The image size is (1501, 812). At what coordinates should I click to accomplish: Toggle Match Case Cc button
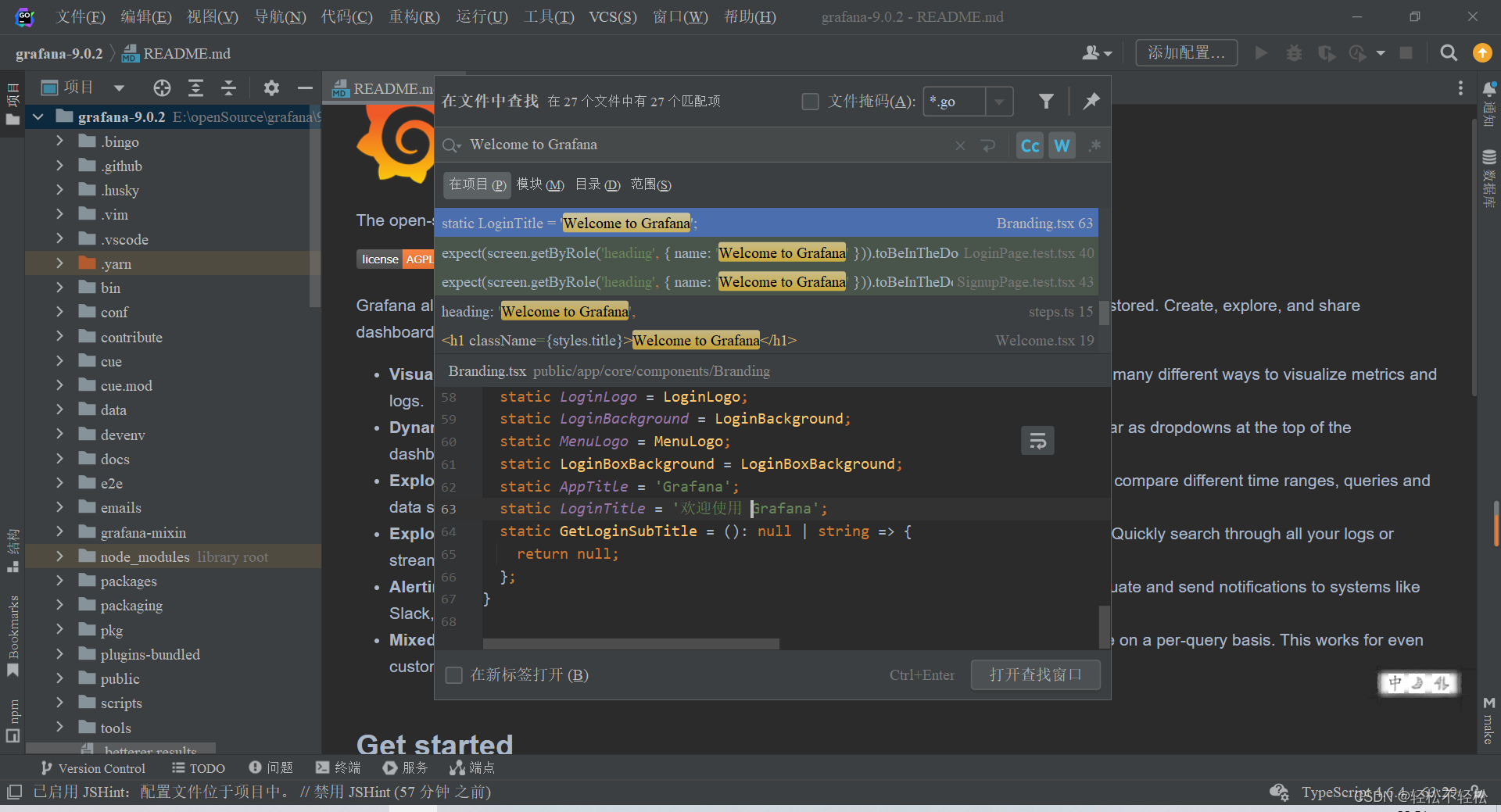click(1030, 145)
